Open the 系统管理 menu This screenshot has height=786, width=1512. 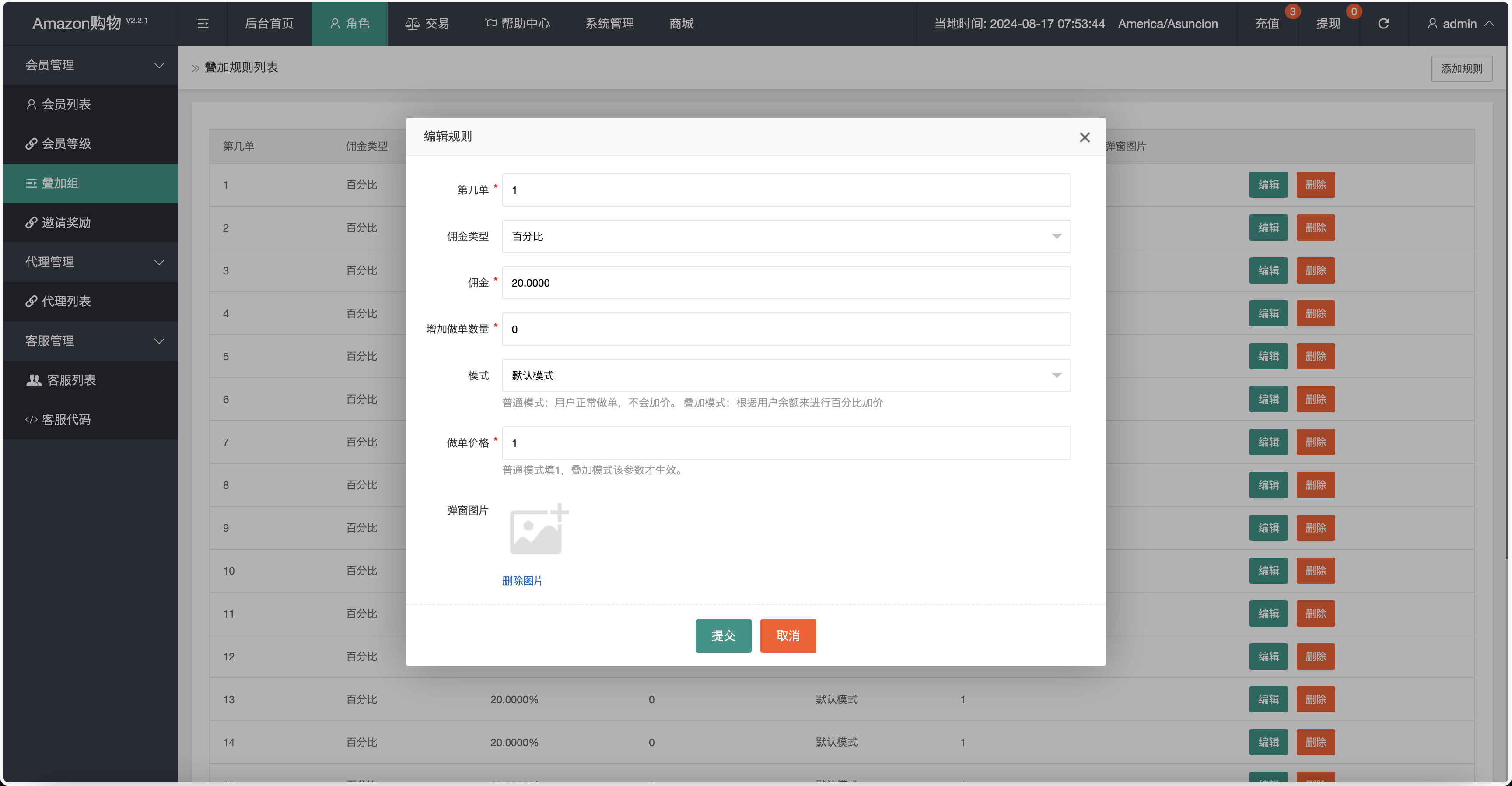pyautogui.click(x=609, y=24)
